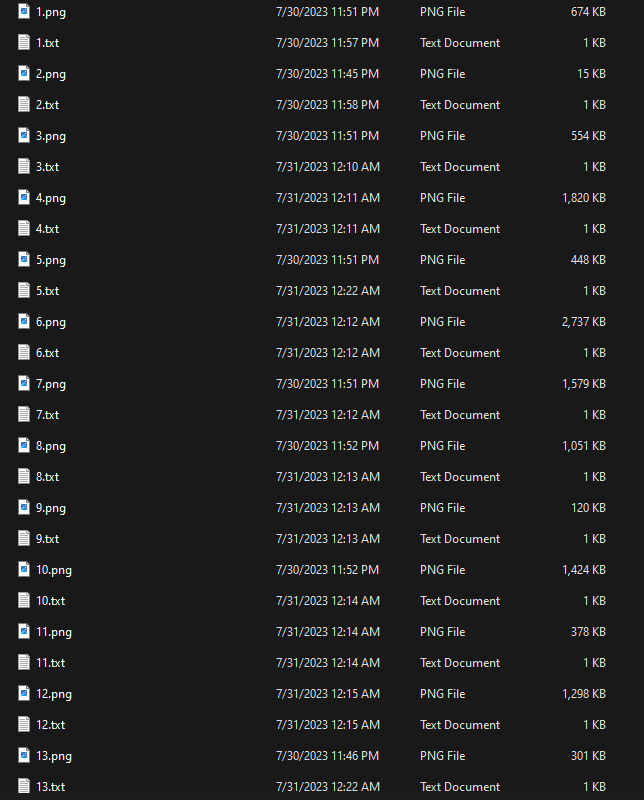644x800 pixels.
Task: Select the 10.txt file name
Action: pyautogui.click(x=51, y=601)
